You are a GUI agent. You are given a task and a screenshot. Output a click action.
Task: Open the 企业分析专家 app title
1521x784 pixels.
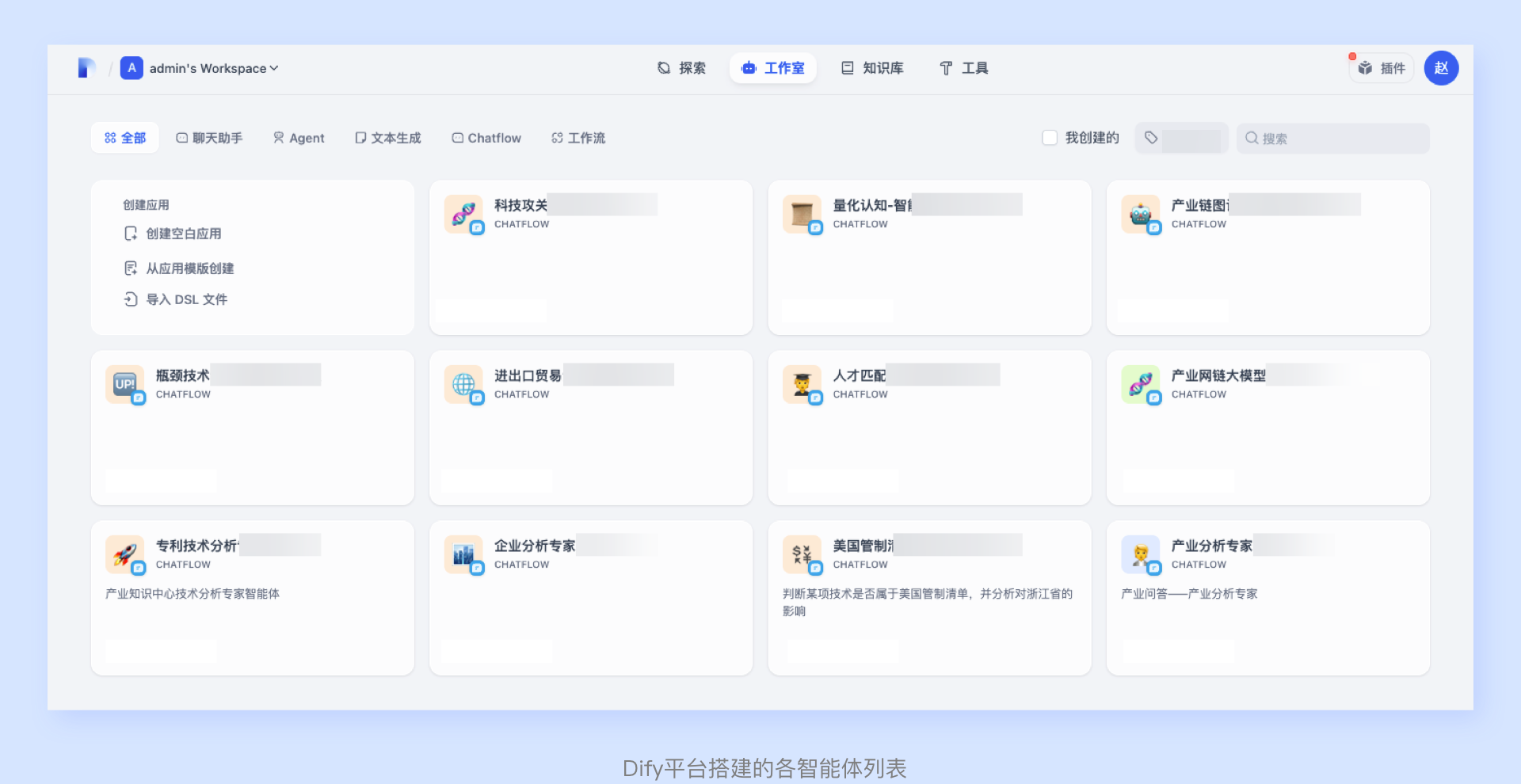click(535, 546)
